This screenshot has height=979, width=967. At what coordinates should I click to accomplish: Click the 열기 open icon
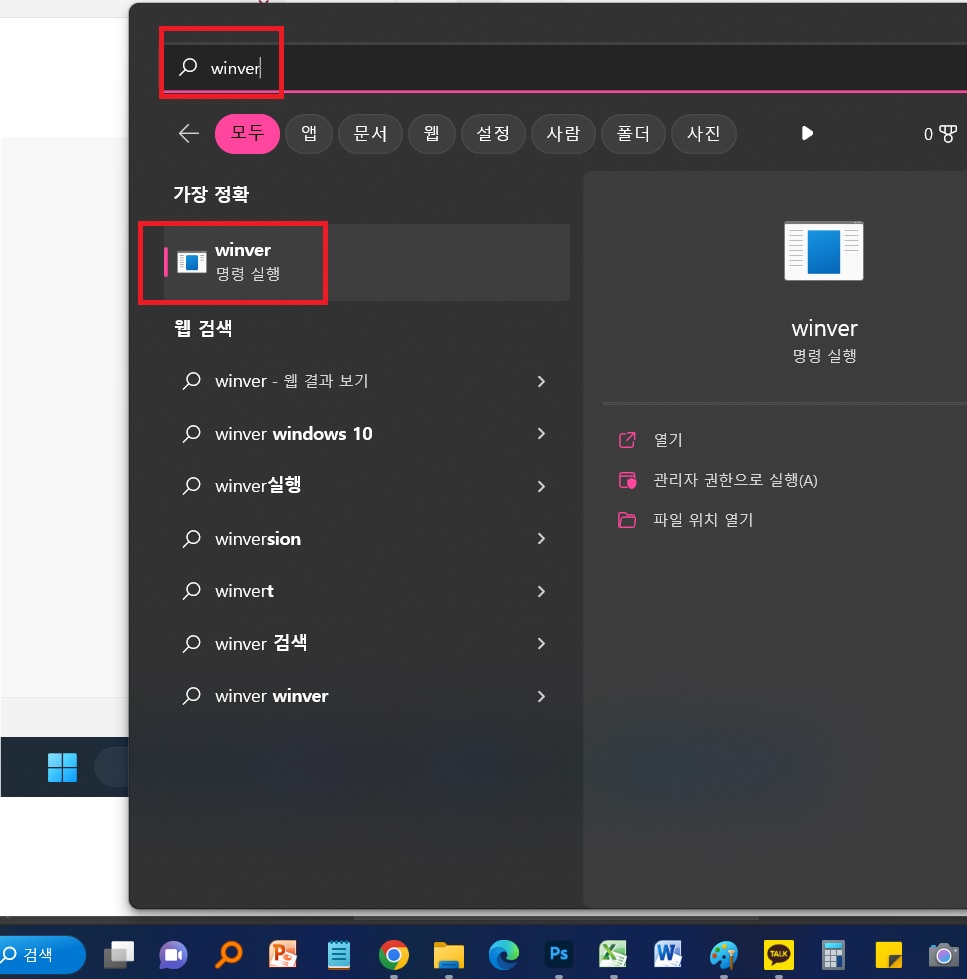point(627,440)
